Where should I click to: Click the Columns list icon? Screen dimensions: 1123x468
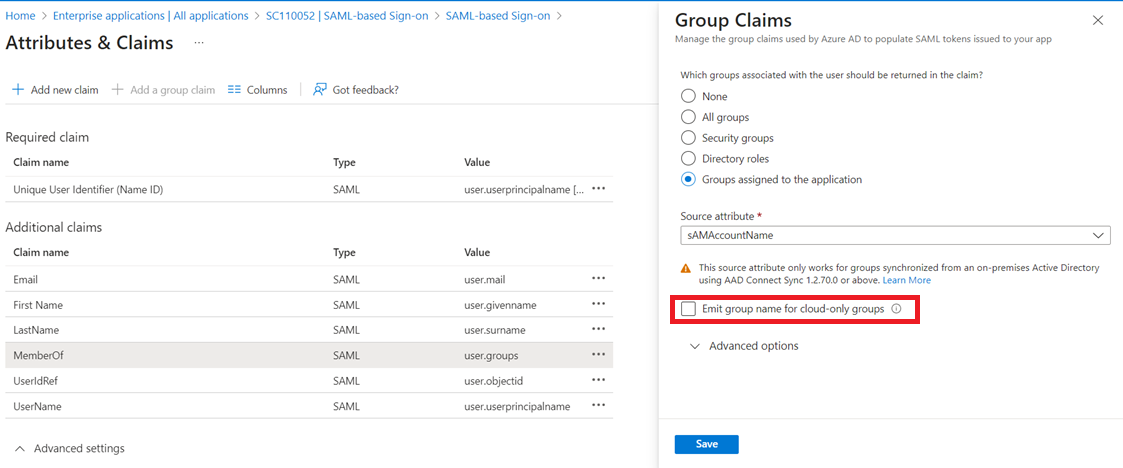pyautogui.click(x=233, y=90)
